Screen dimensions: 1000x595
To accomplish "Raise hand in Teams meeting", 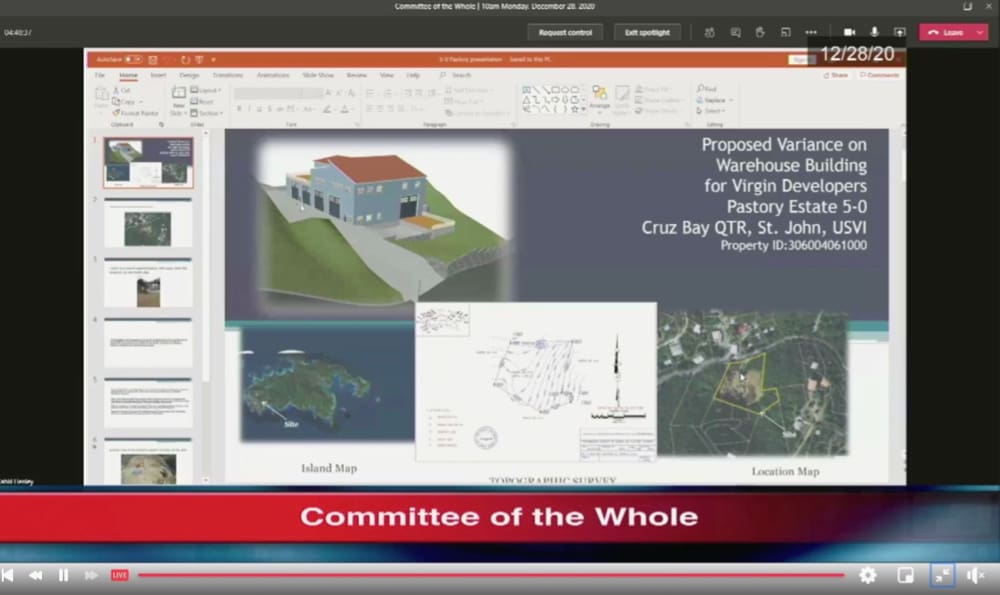I will pyautogui.click(x=760, y=33).
